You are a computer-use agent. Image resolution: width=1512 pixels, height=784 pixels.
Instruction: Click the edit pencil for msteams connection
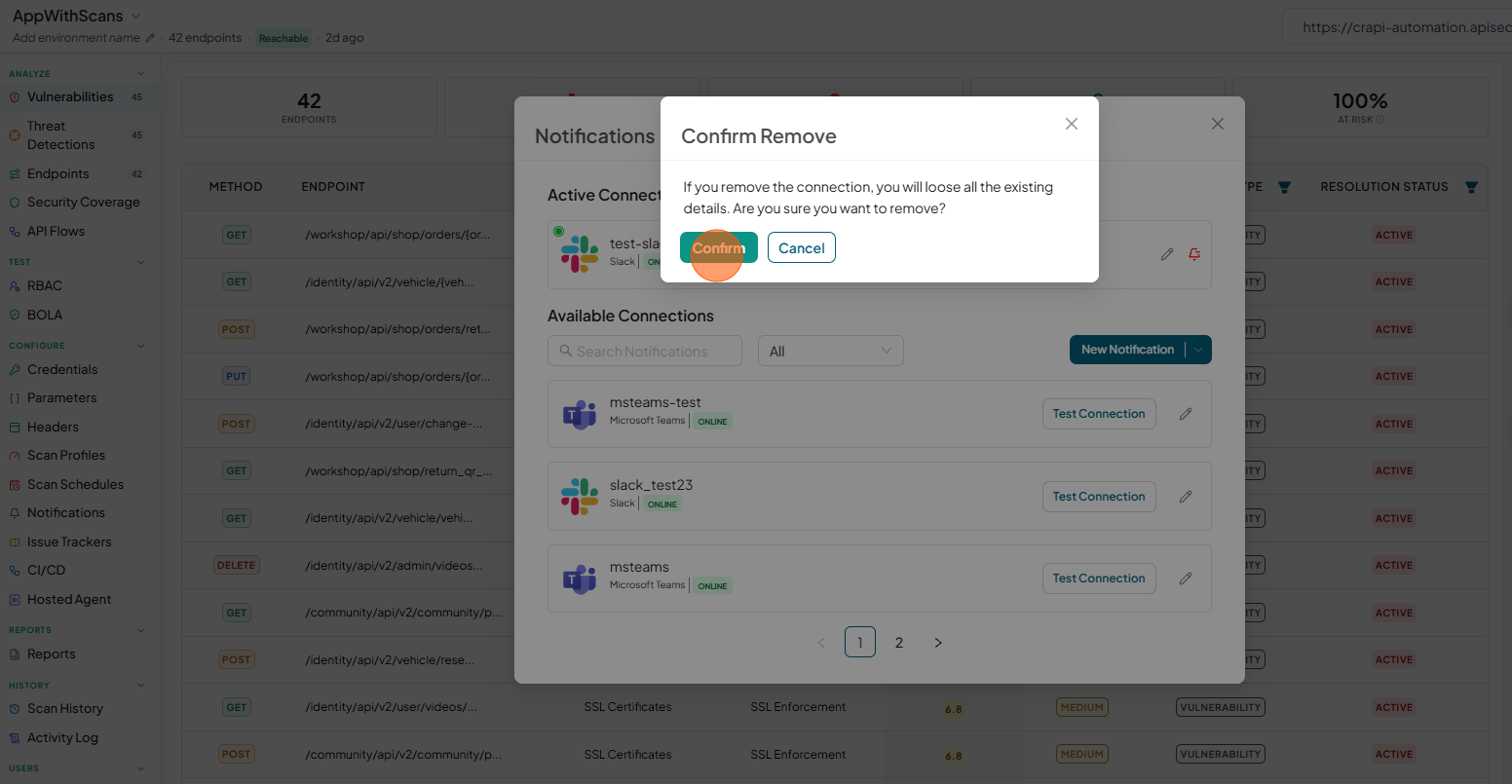1186,579
